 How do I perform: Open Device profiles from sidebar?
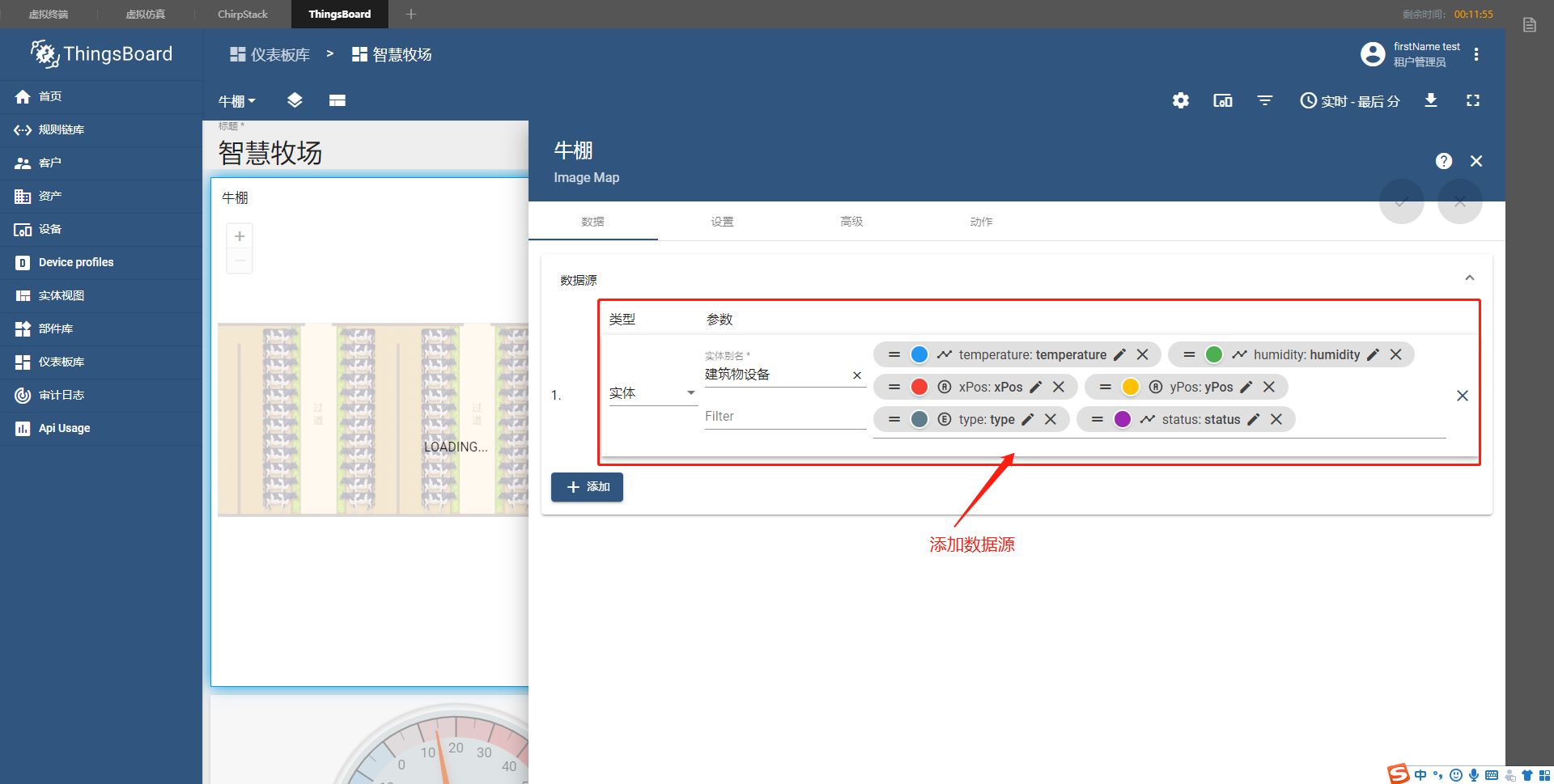click(75, 262)
